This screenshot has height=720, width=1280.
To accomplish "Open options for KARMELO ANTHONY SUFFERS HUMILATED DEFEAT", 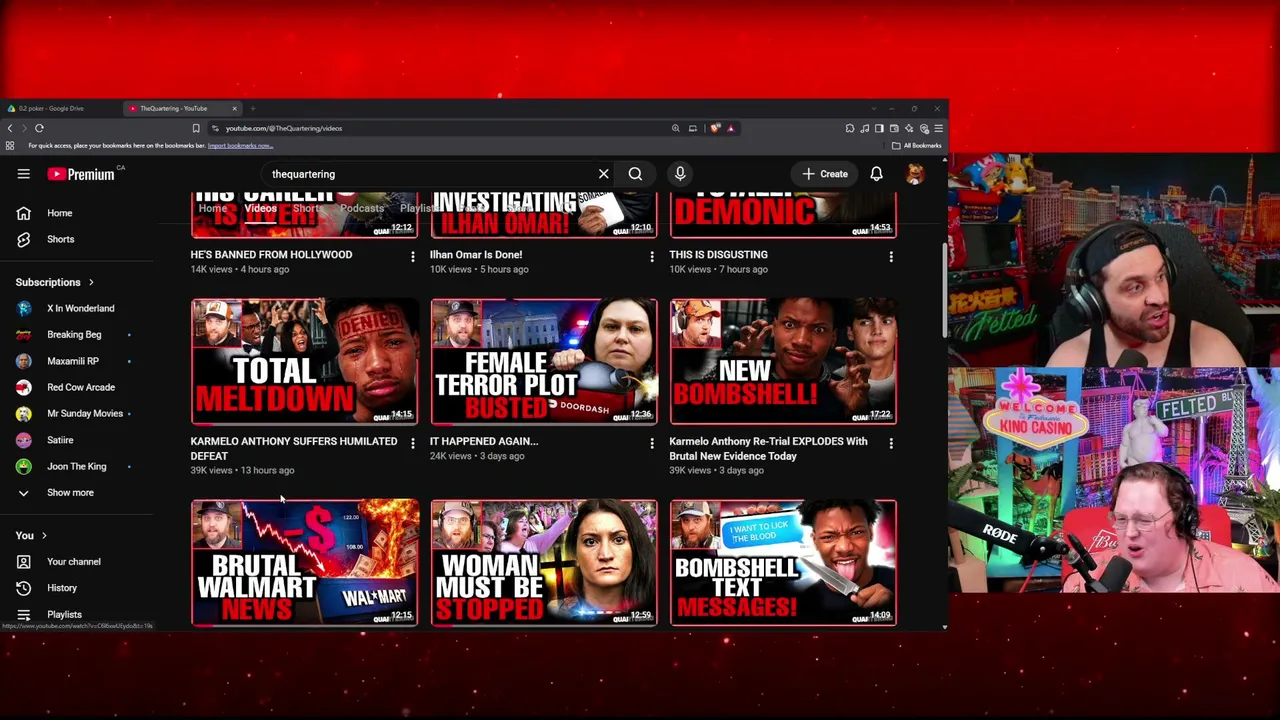I will point(412,443).
